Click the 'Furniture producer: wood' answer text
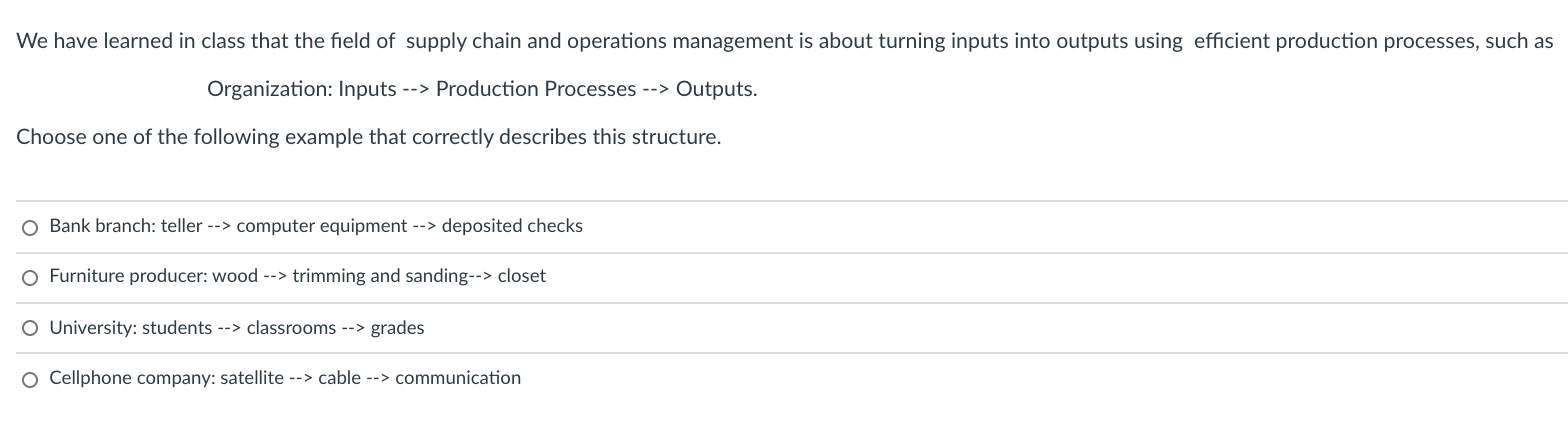The height and width of the screenshot is (428, 1568). tap(153, 276)
